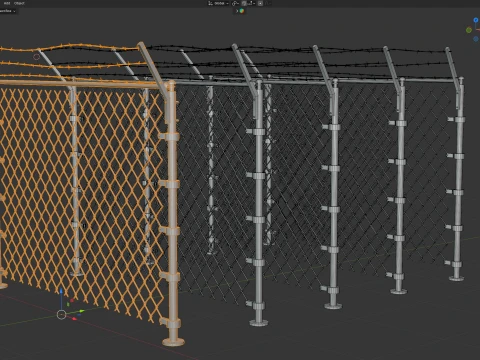This screenshot has height=360, width=480.
Task: Select the black barbed wire strand on top
Action: [300, 50]
